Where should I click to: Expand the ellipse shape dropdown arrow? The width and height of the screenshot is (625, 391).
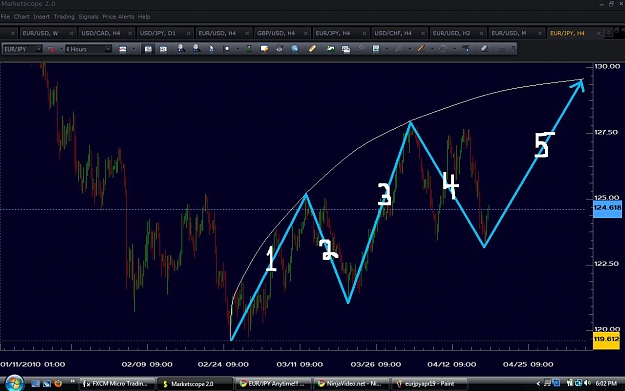[x=454, y=49]
